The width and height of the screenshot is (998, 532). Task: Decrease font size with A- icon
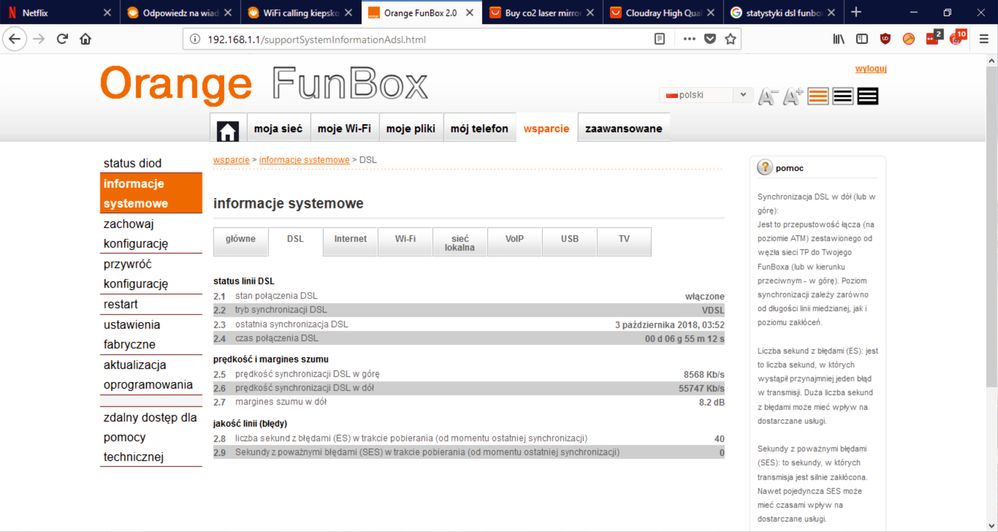pyautogui.click(x=768, y=96)
